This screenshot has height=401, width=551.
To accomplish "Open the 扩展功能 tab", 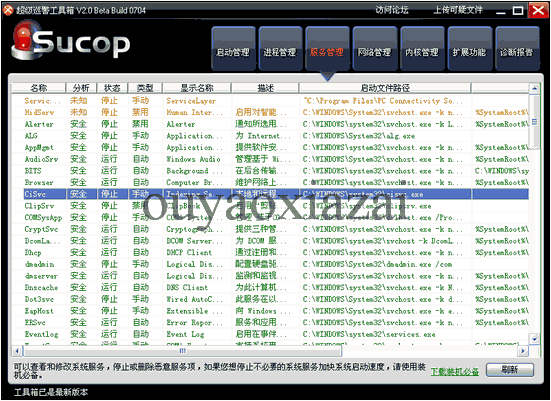I will pyautogui.click(x=469, y=48).
